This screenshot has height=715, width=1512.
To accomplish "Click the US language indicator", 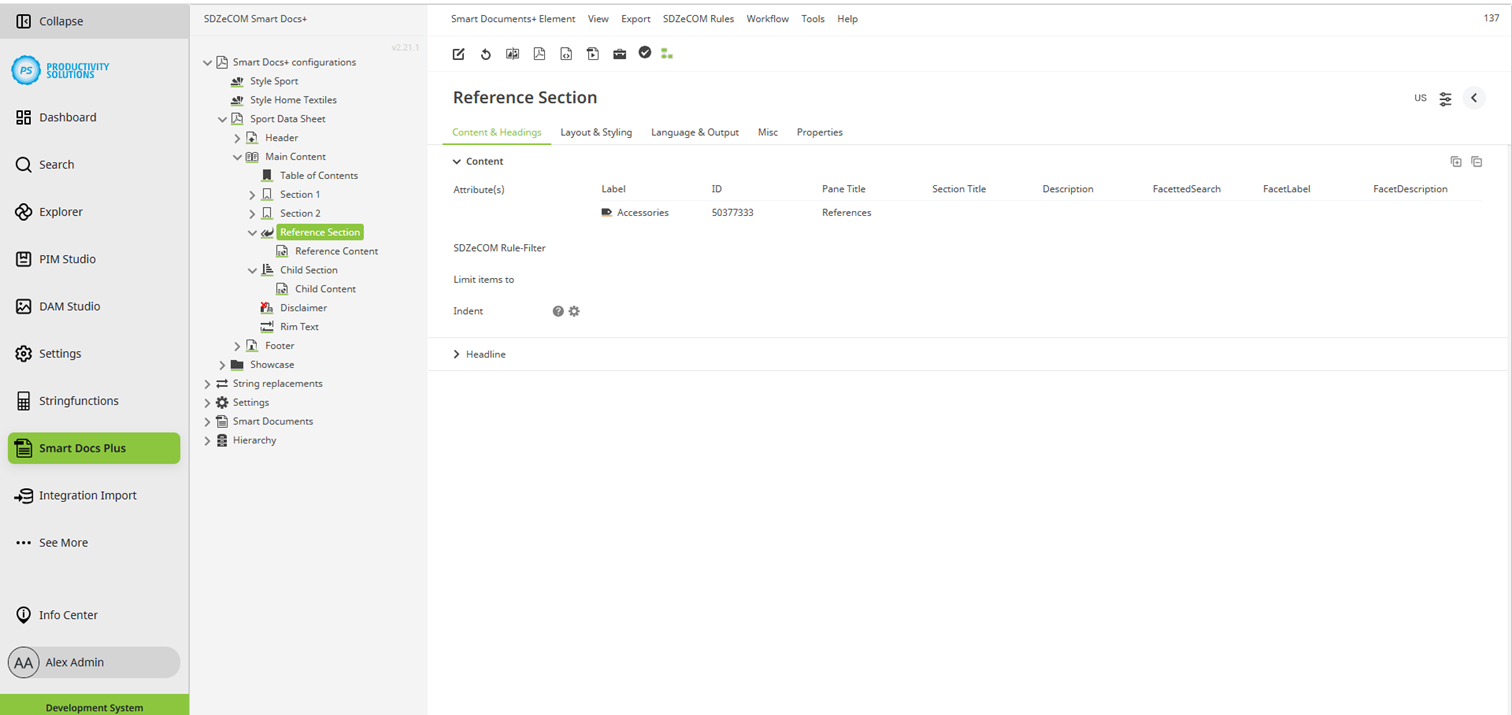I will tap(1420, 98).
